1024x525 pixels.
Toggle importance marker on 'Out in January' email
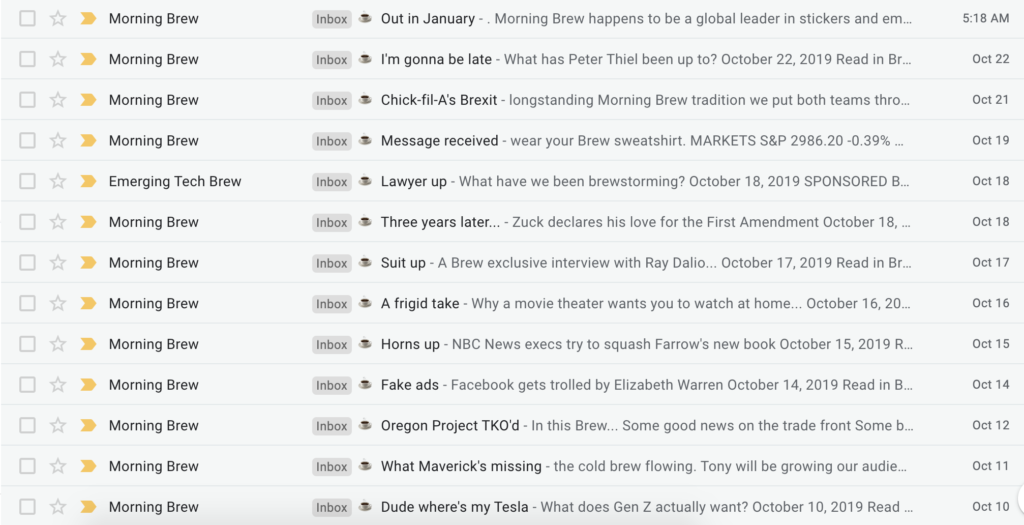pos(88,18)
